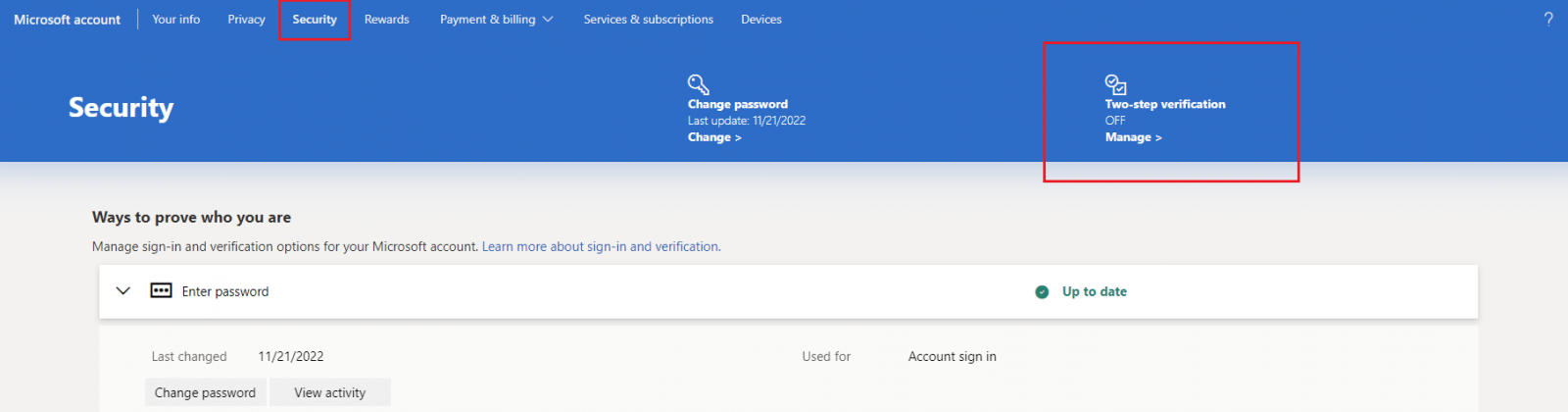Click the Two-step verification shield icon
1568x412 pixels.
1115,84
